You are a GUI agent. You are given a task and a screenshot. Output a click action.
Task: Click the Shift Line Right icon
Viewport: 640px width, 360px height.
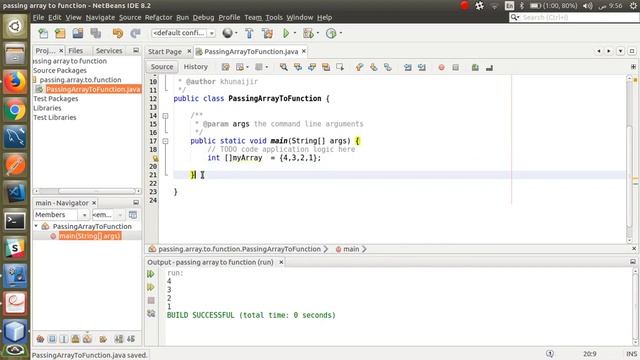[x=422, y=67]
